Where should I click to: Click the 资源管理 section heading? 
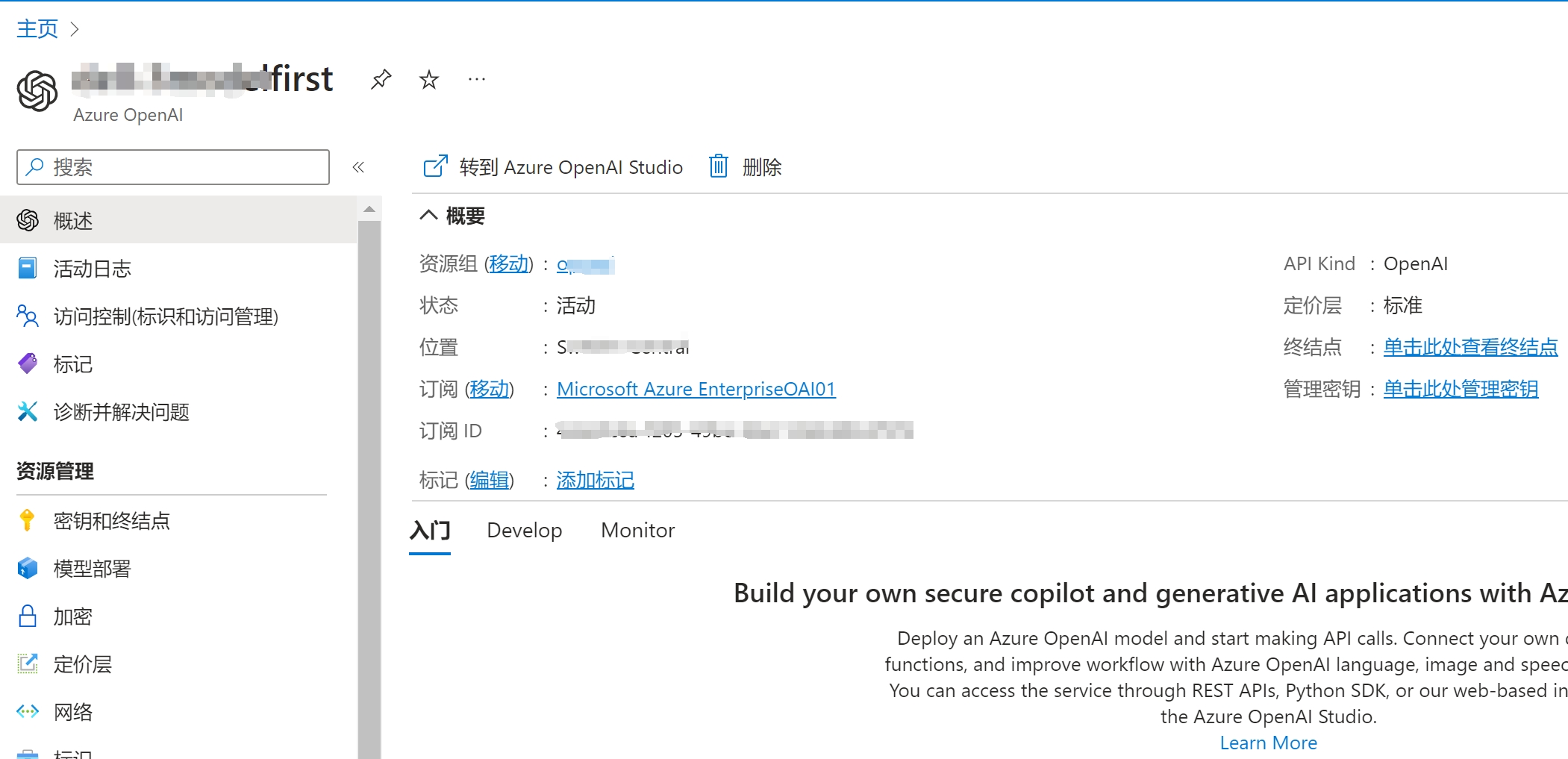[x=55, y=471]
